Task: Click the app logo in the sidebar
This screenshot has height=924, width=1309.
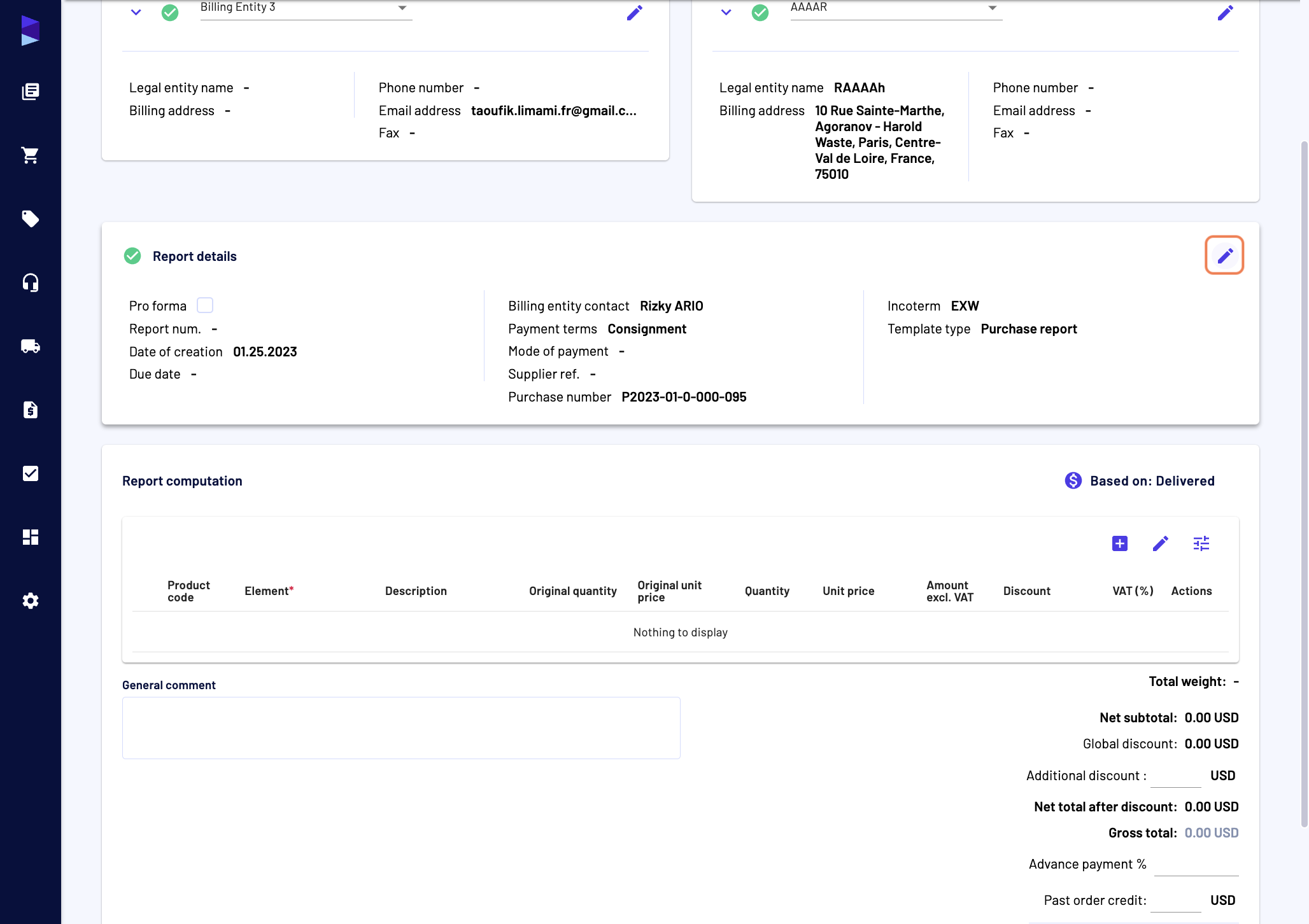Action: click(30, 31)
